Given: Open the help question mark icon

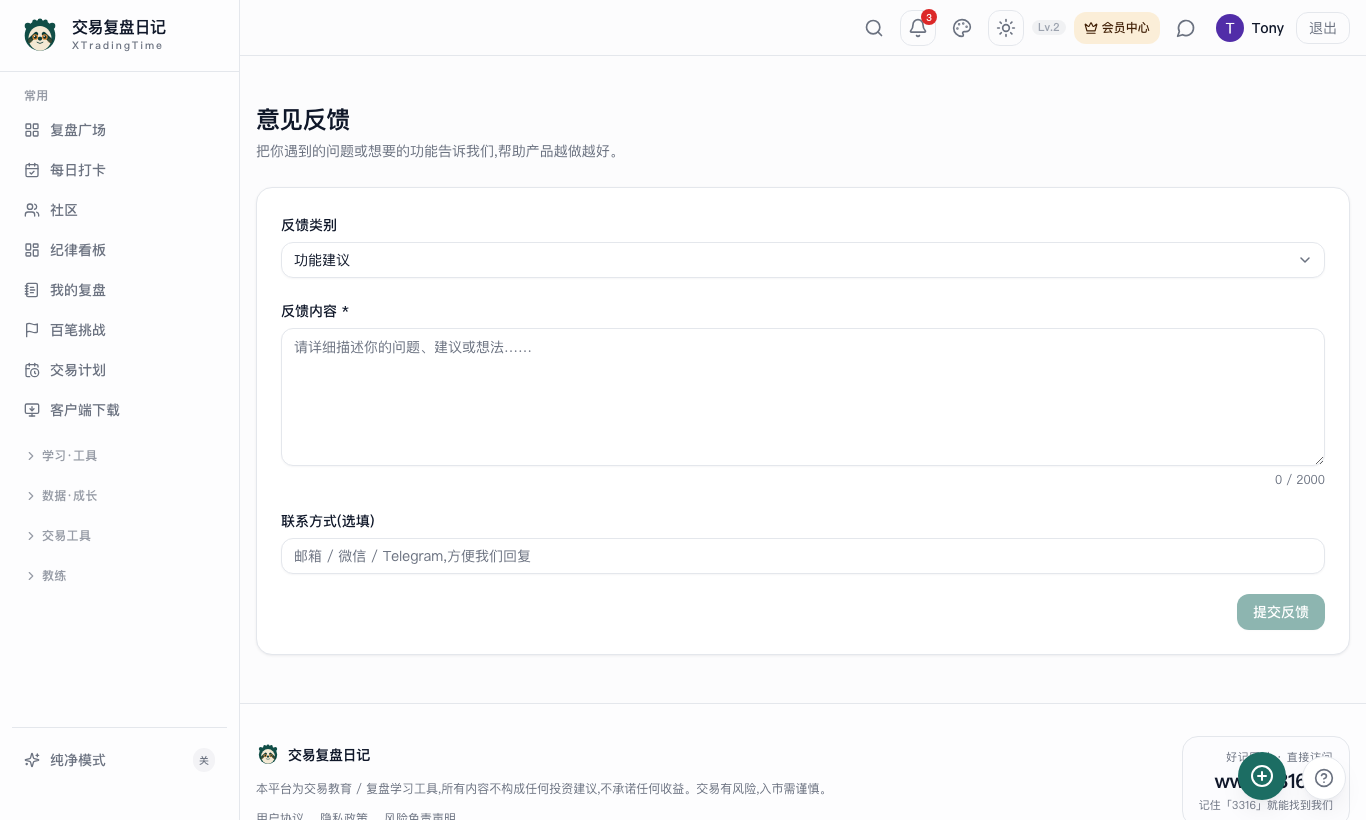Looking at the screenshot, I should click(x=1324, y=778).
